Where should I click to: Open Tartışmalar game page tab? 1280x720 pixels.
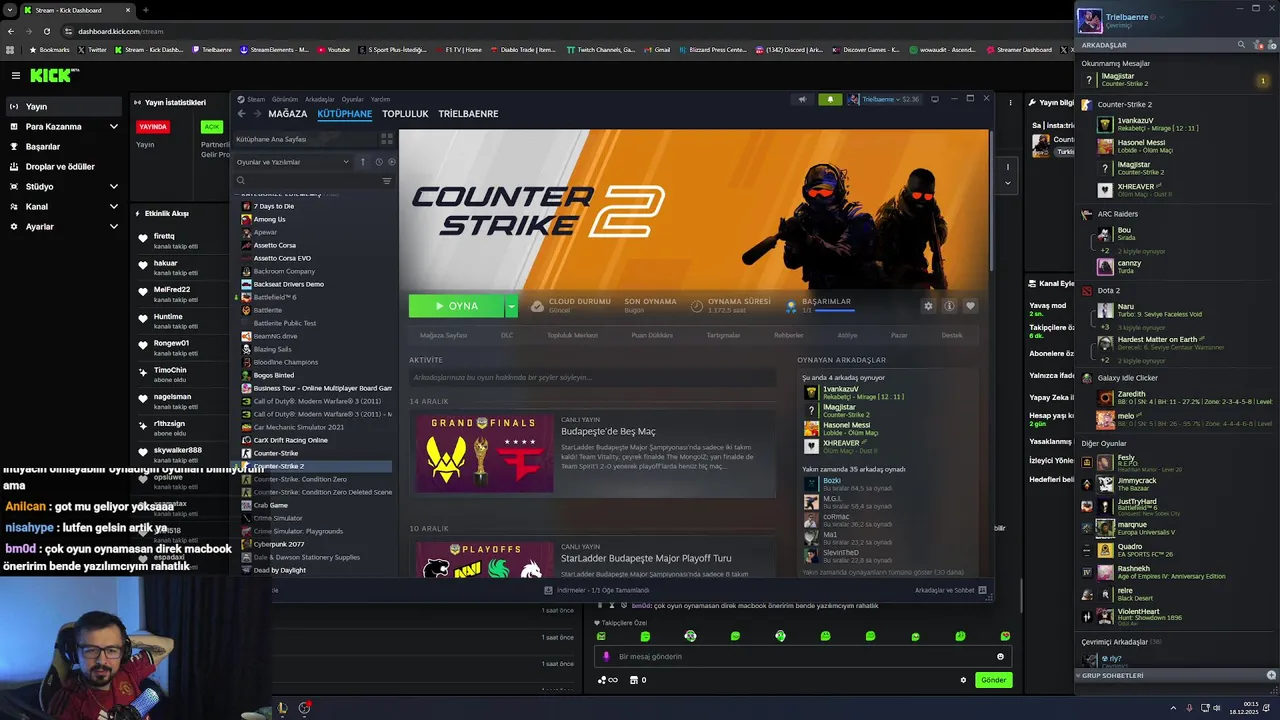coord(723,335)
